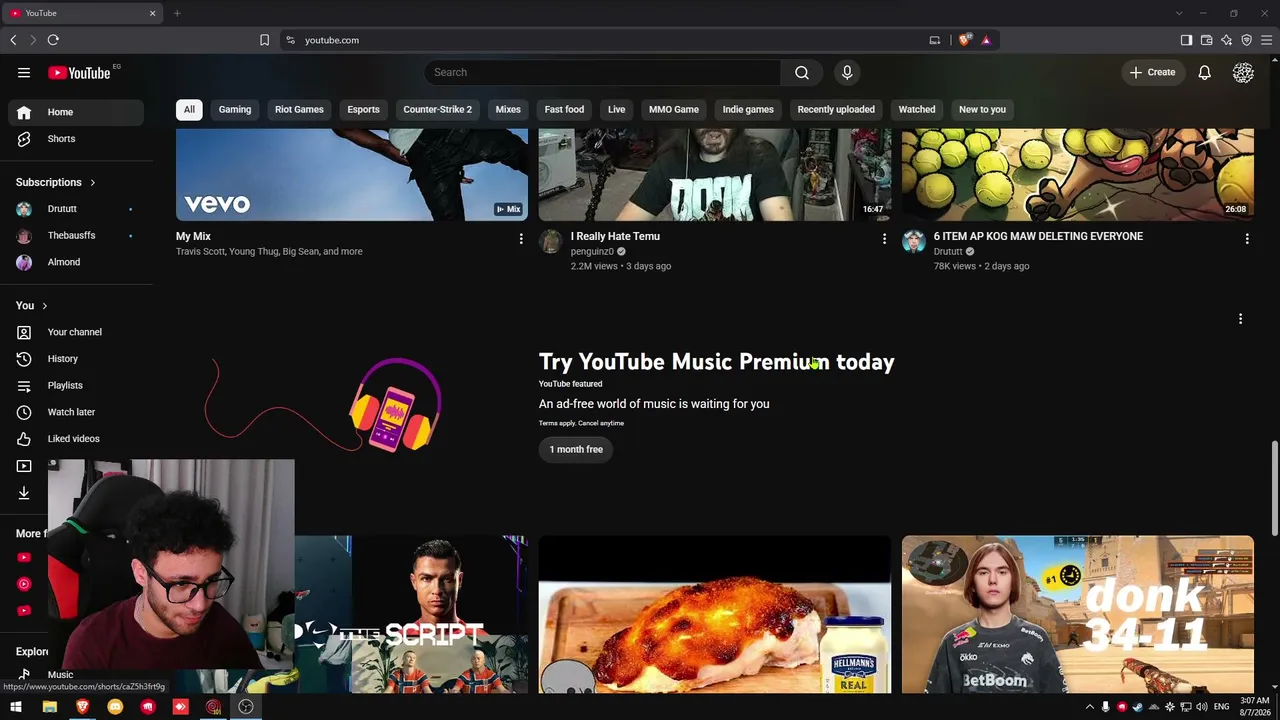Viewport: 1280px width, 720px height.
Task: Open the Brave Rewards triangle icon
Action: coord(986,40)
